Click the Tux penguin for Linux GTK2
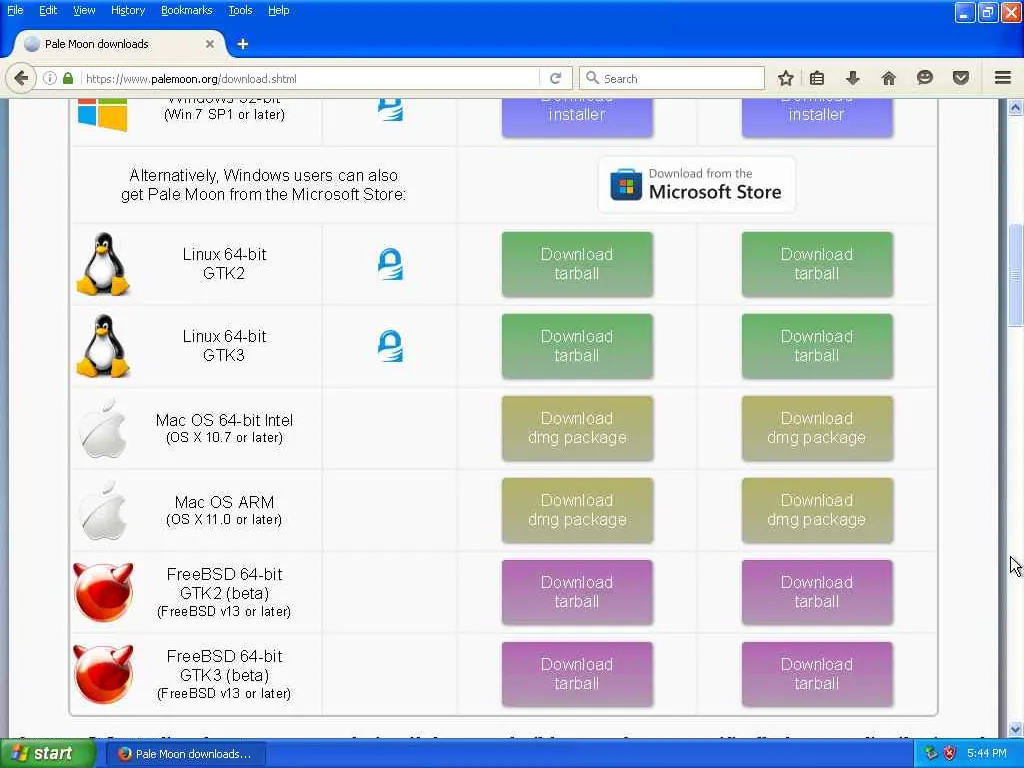This screenshot has height=768, width=1024. [103, 264]
